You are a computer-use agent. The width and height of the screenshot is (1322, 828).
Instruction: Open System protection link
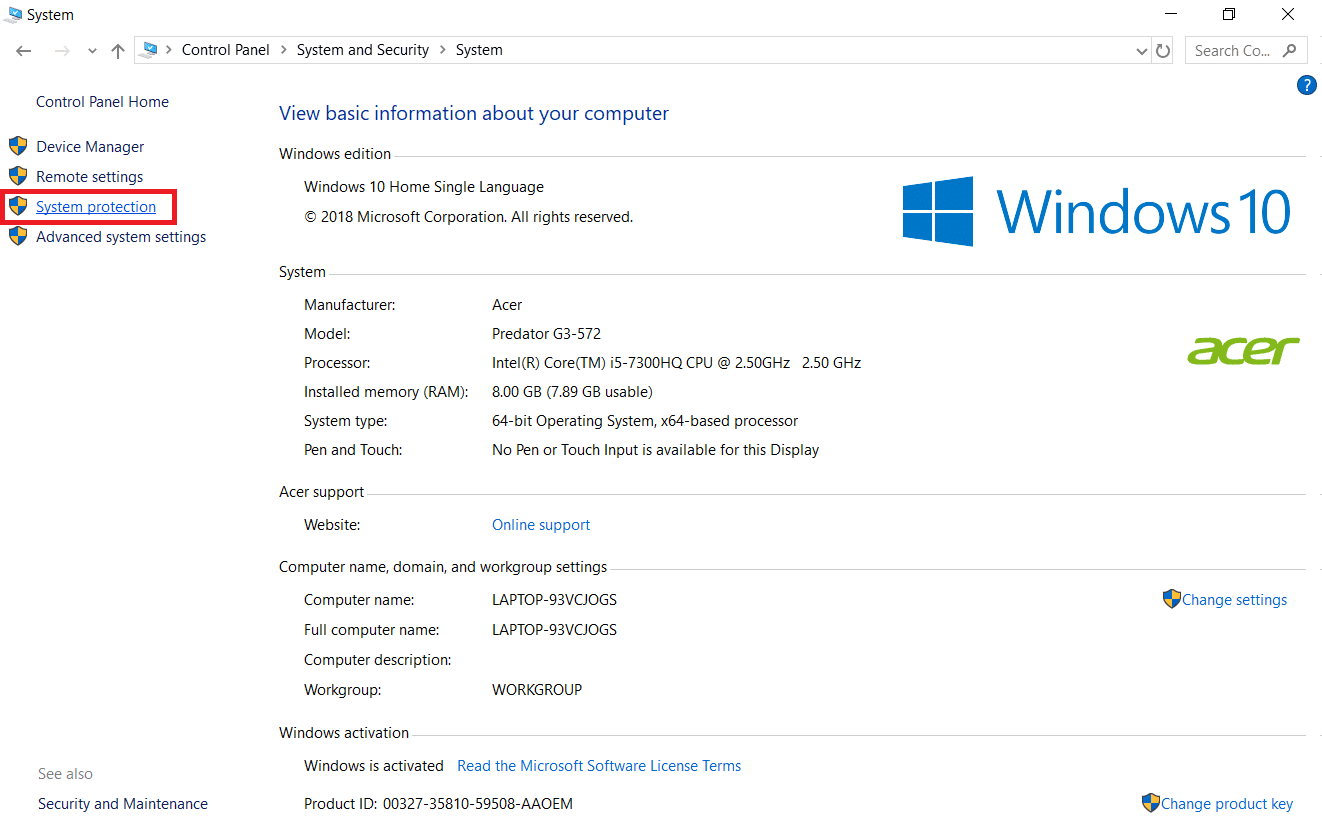pyautogui.click(x=96, y=207)
